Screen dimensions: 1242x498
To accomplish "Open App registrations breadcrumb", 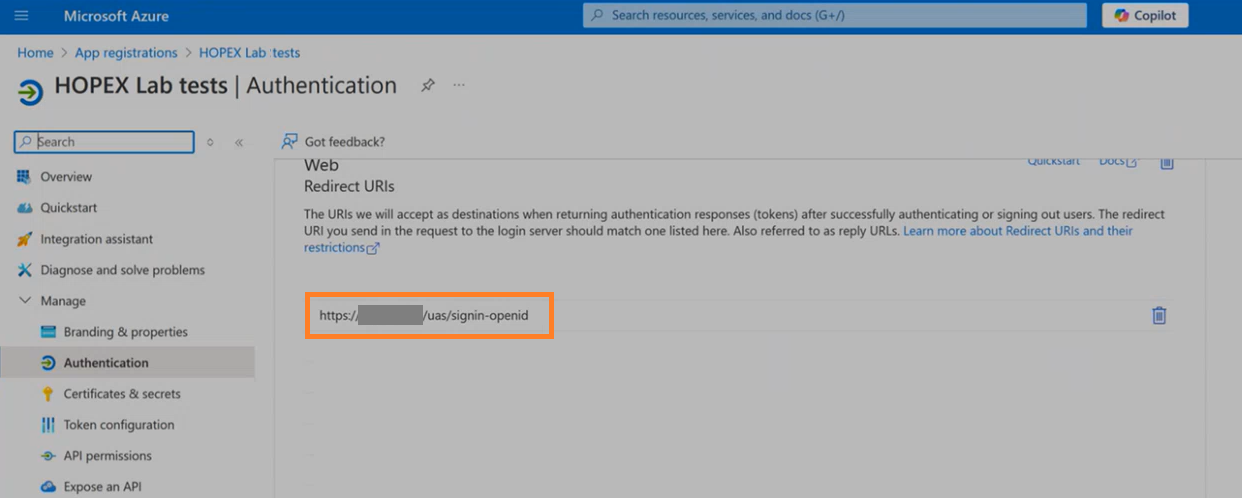I will pos(126,53).
